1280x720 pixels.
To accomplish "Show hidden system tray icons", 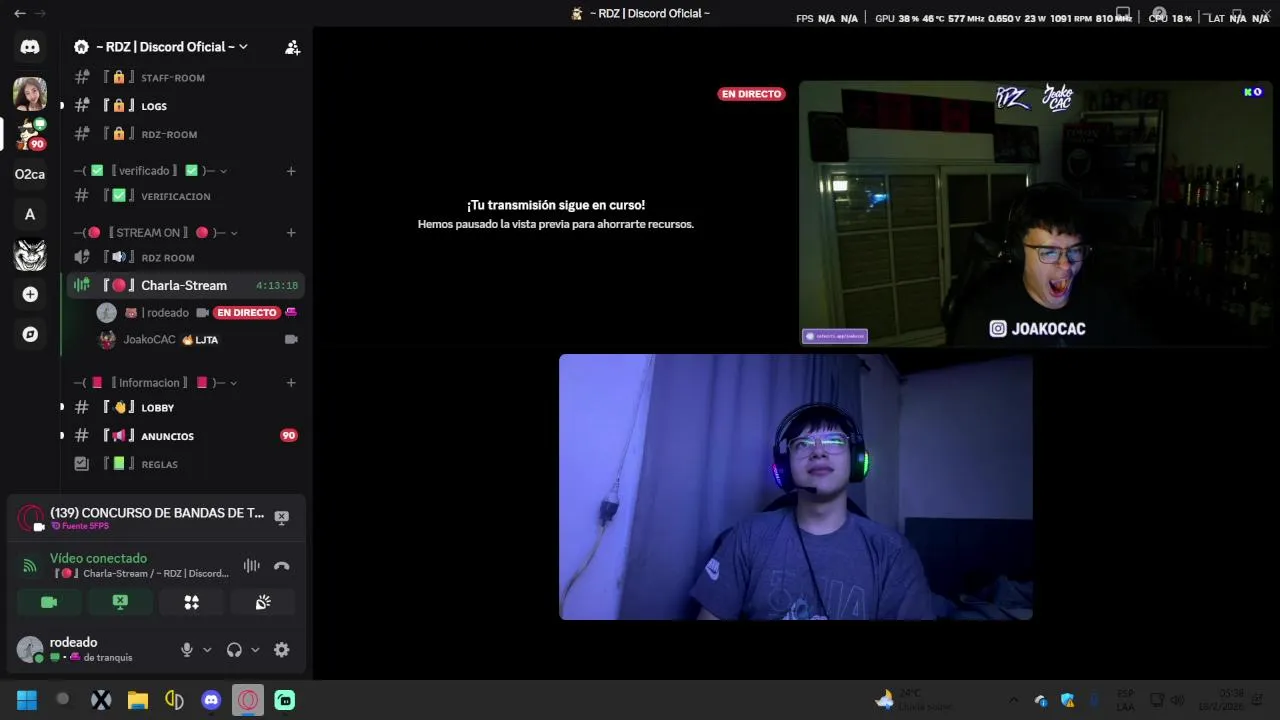I will pos(1013,700).
